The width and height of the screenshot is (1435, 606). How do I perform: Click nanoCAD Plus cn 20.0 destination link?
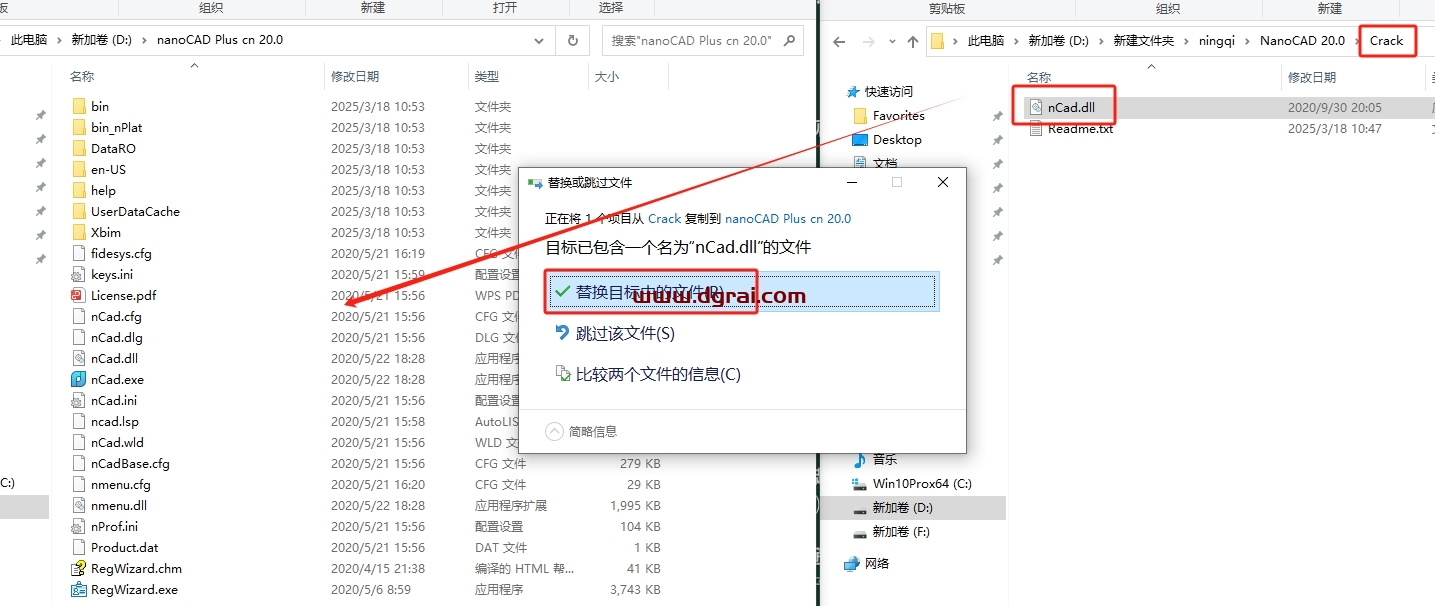point(788,218)
